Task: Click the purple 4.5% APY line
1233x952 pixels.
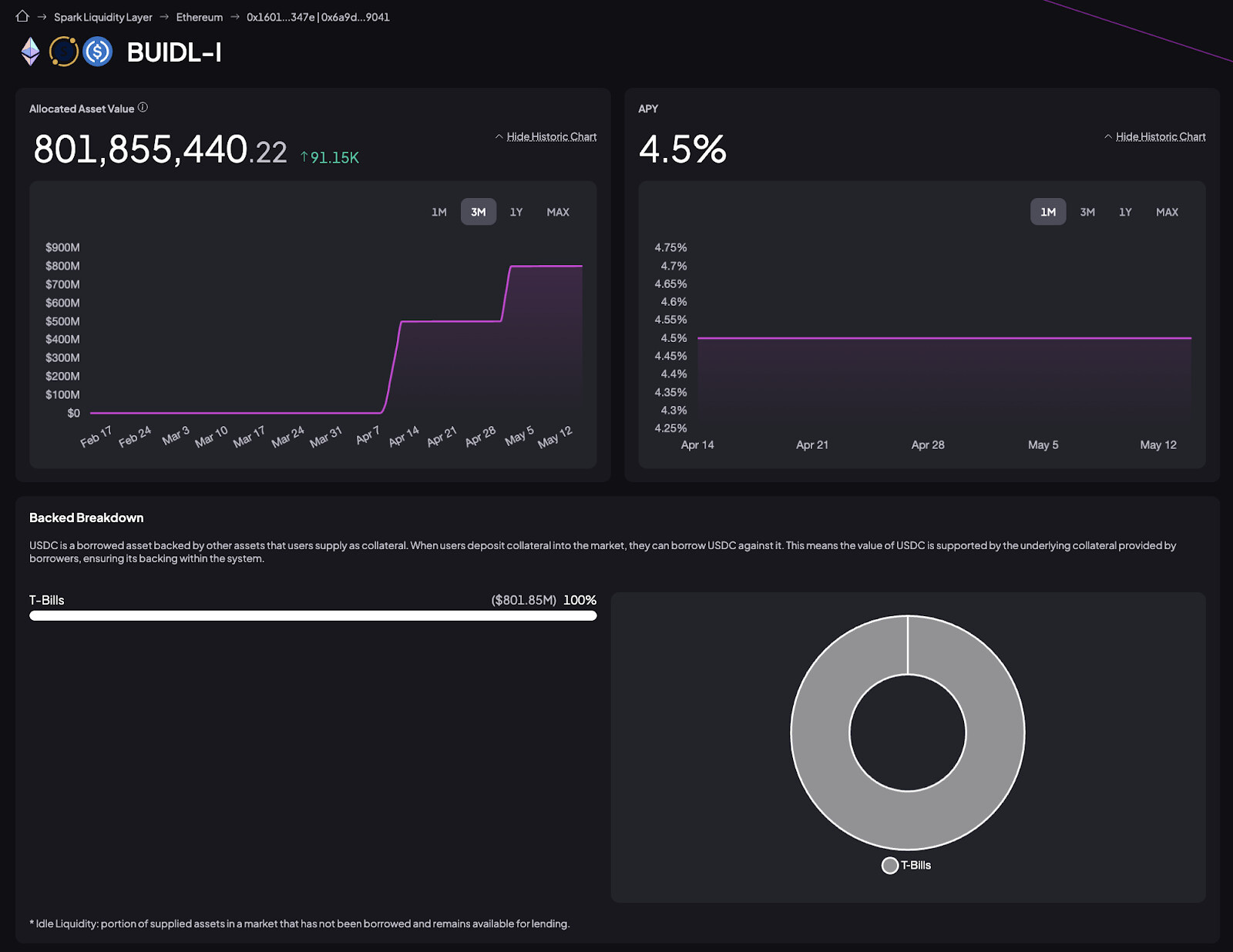Action: [x=944, y=338]
